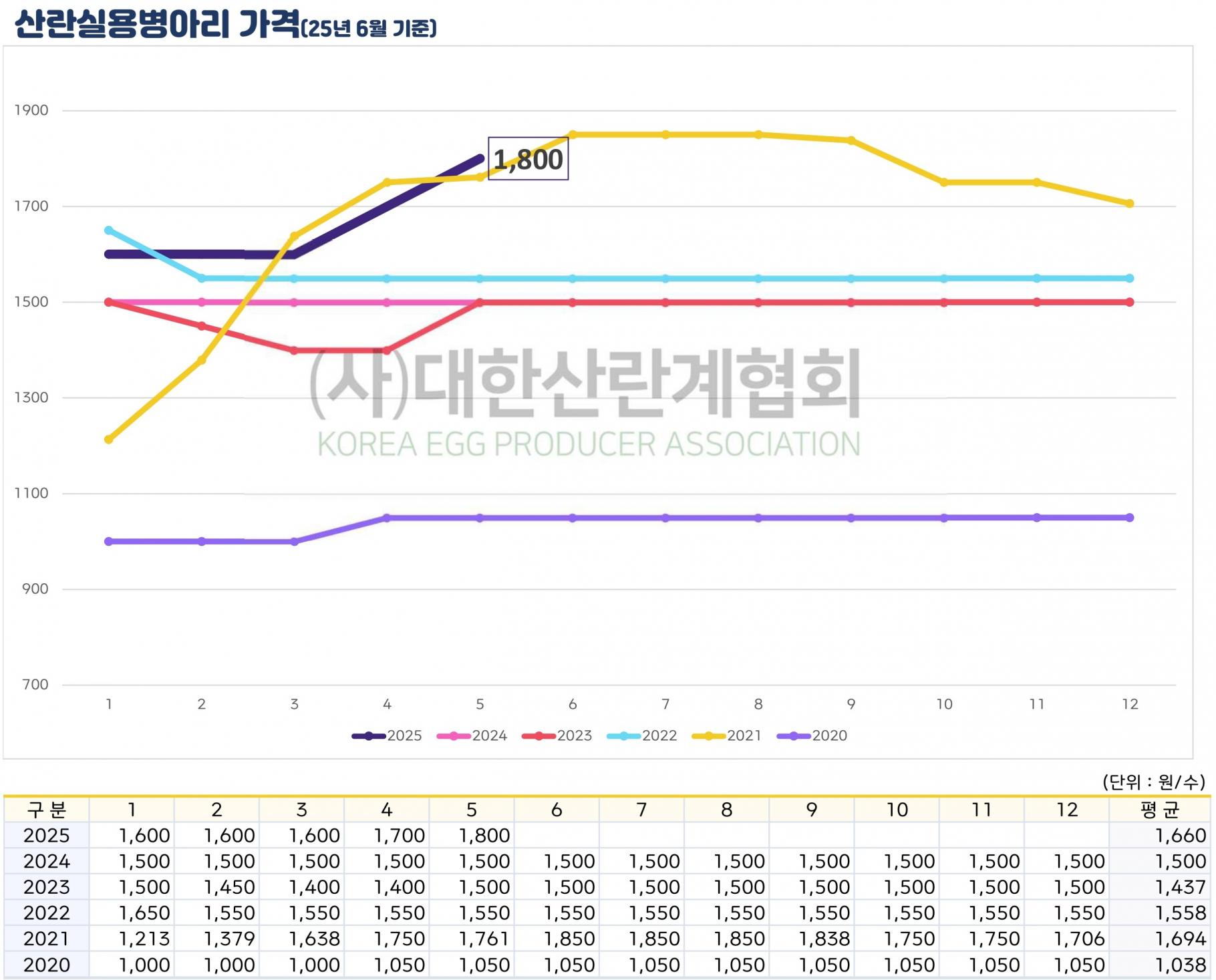Toggle the 2023 red legend entry
The width and height of the screenshot is (1216, 980).
pos(557,736)
